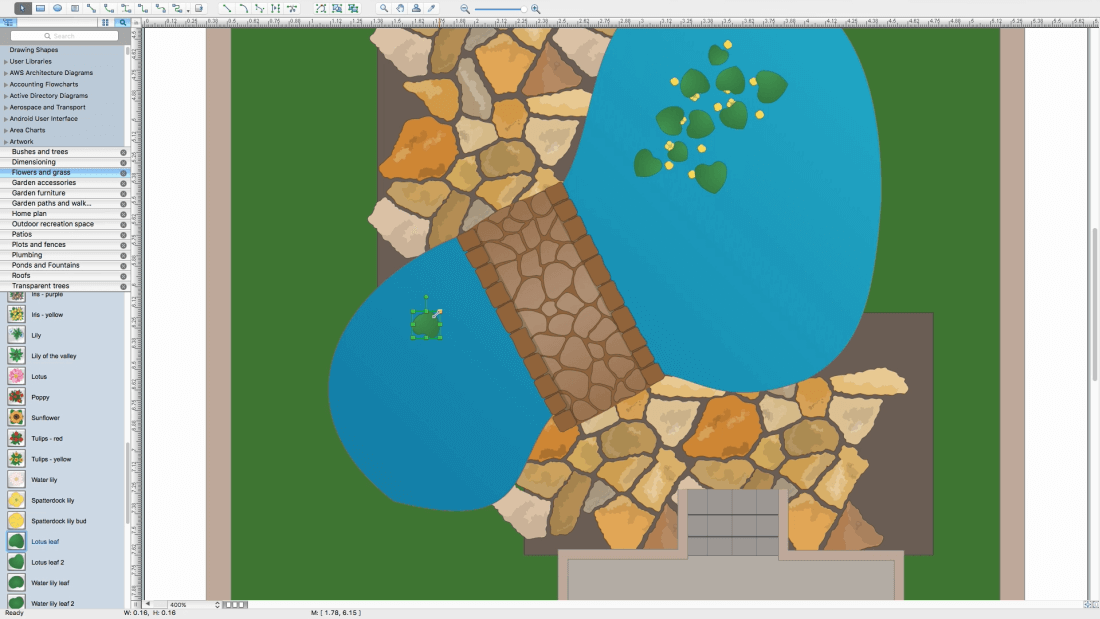
Task: Click the zoom out magnifier icon
Action: (465, 8)
